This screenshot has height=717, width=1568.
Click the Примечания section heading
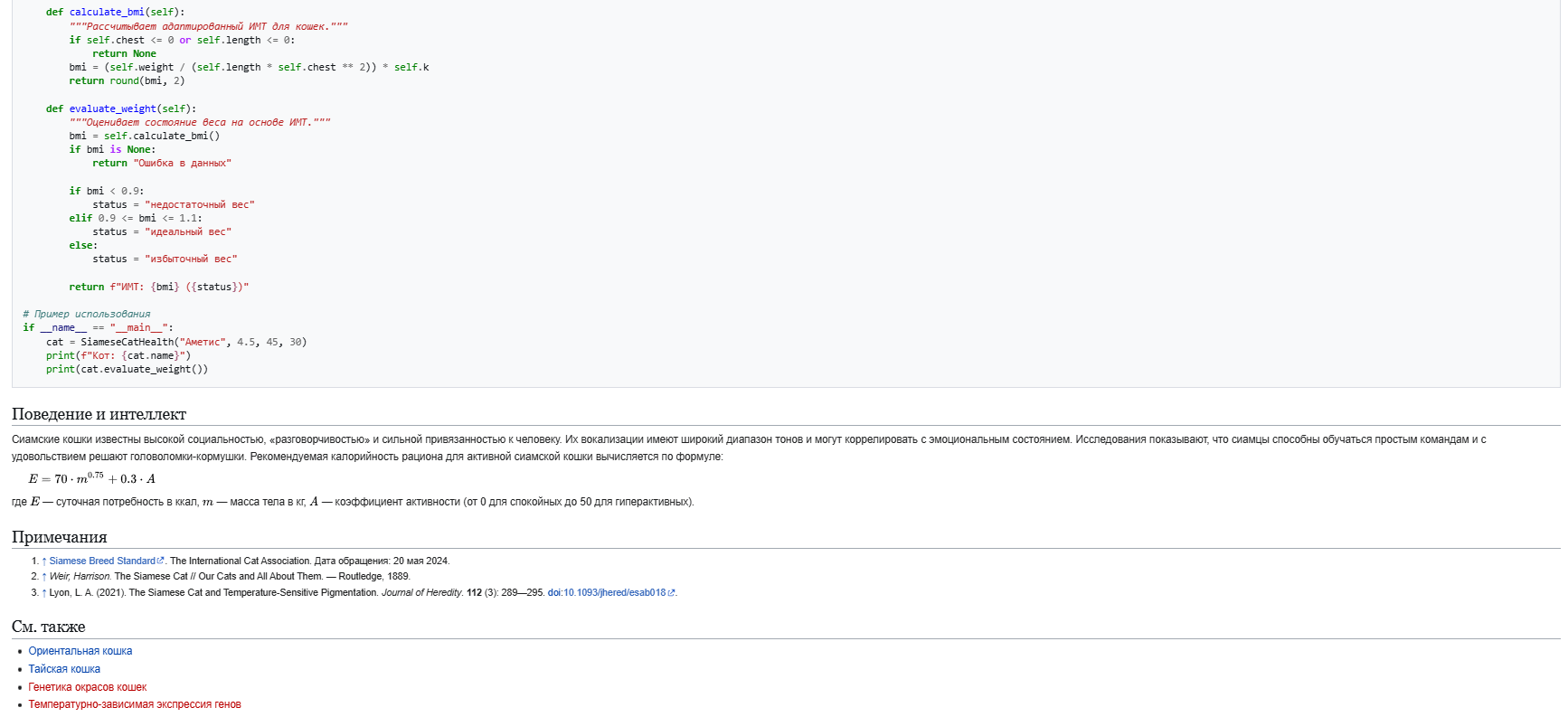coord(59,537)
